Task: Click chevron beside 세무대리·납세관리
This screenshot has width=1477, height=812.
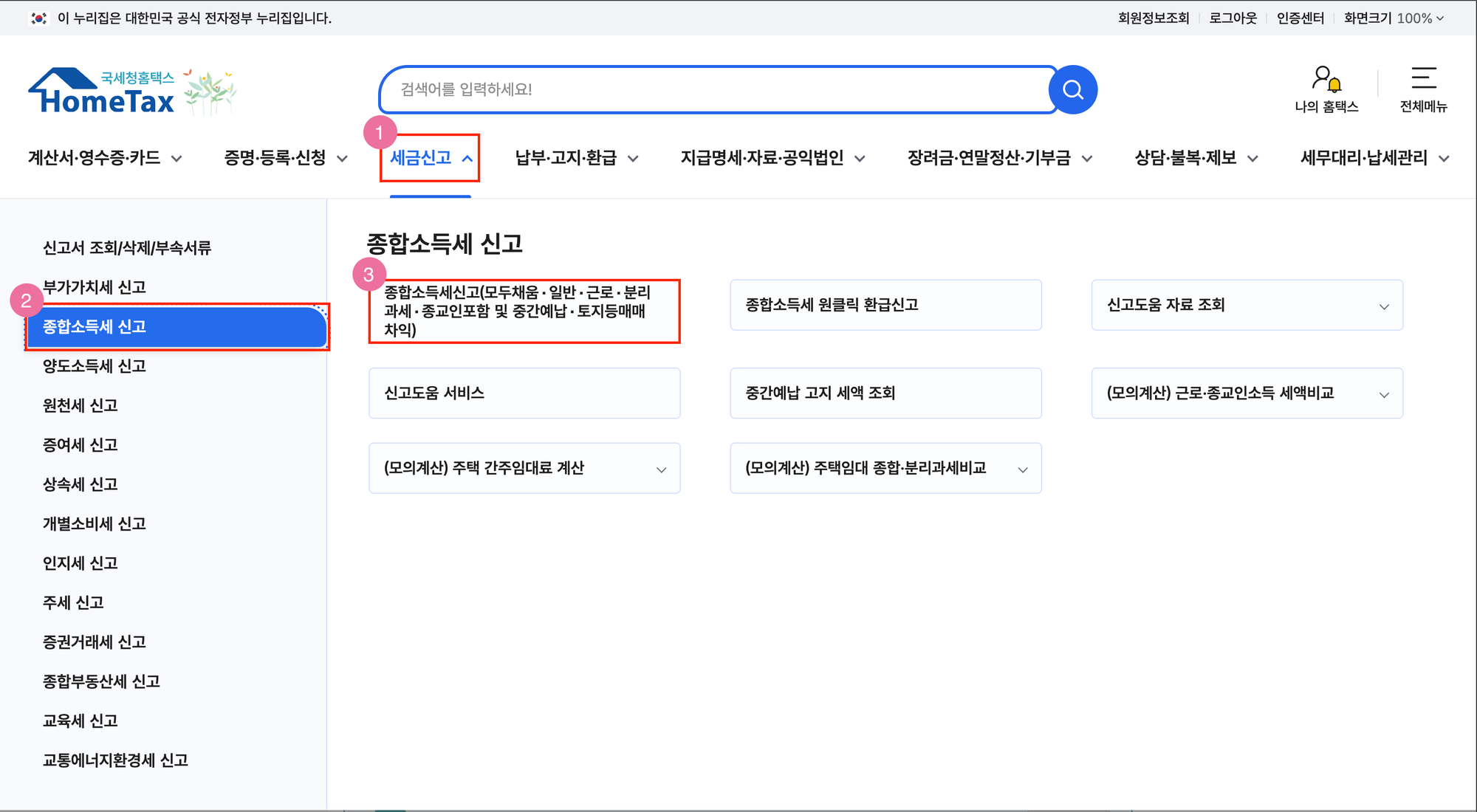Action: coord(1444,159)
